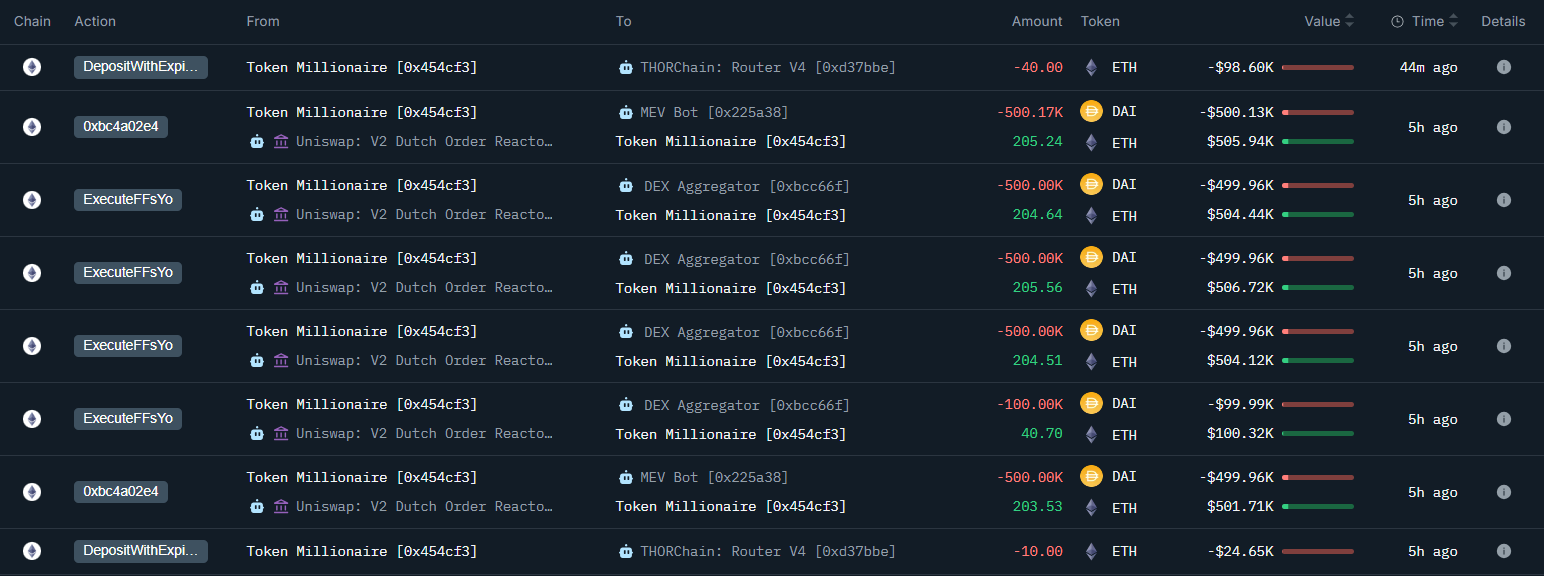Click DAI token icon next to -500.17K amount
Image resolution: width=1544 pixels, height=576 pixels.
1091,112
